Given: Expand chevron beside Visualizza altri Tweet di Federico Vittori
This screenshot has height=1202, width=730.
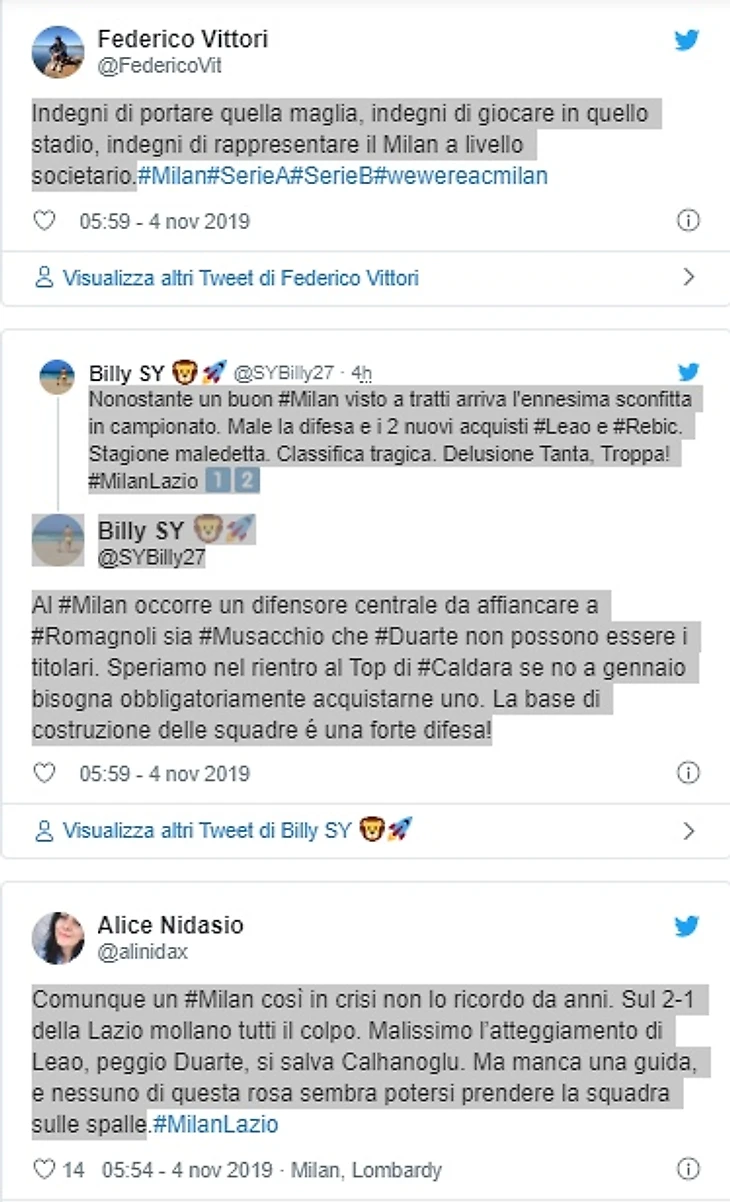Looking at the screenshot, I should tap(688, 278).
